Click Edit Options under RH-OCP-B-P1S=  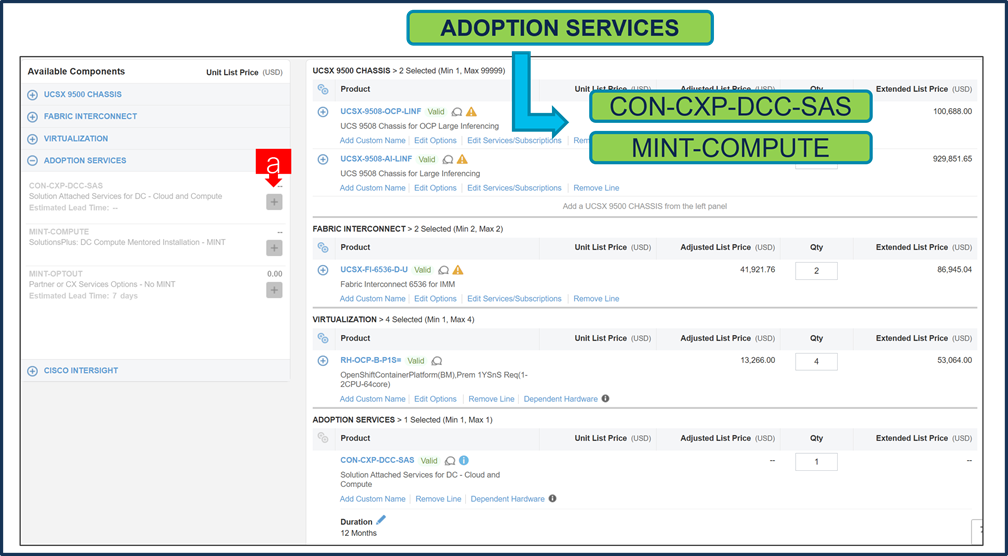point(435,399)
